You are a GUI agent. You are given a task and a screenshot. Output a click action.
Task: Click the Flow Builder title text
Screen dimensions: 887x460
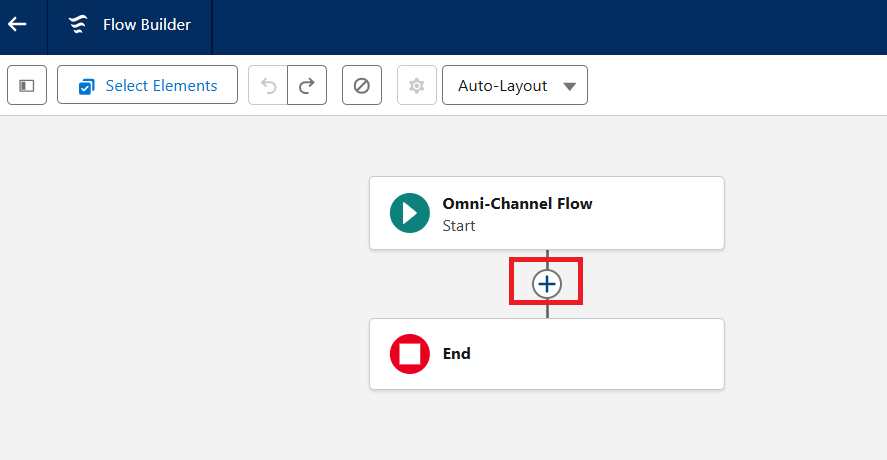click(147, 25)
